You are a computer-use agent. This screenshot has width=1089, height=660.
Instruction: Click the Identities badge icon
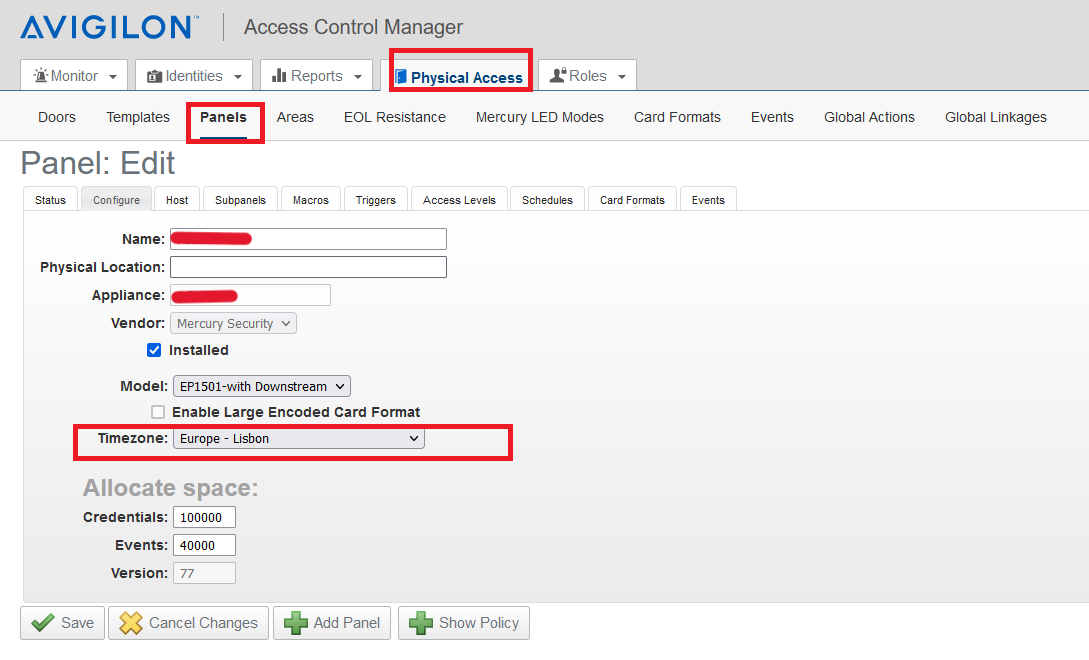pos(155,76)
